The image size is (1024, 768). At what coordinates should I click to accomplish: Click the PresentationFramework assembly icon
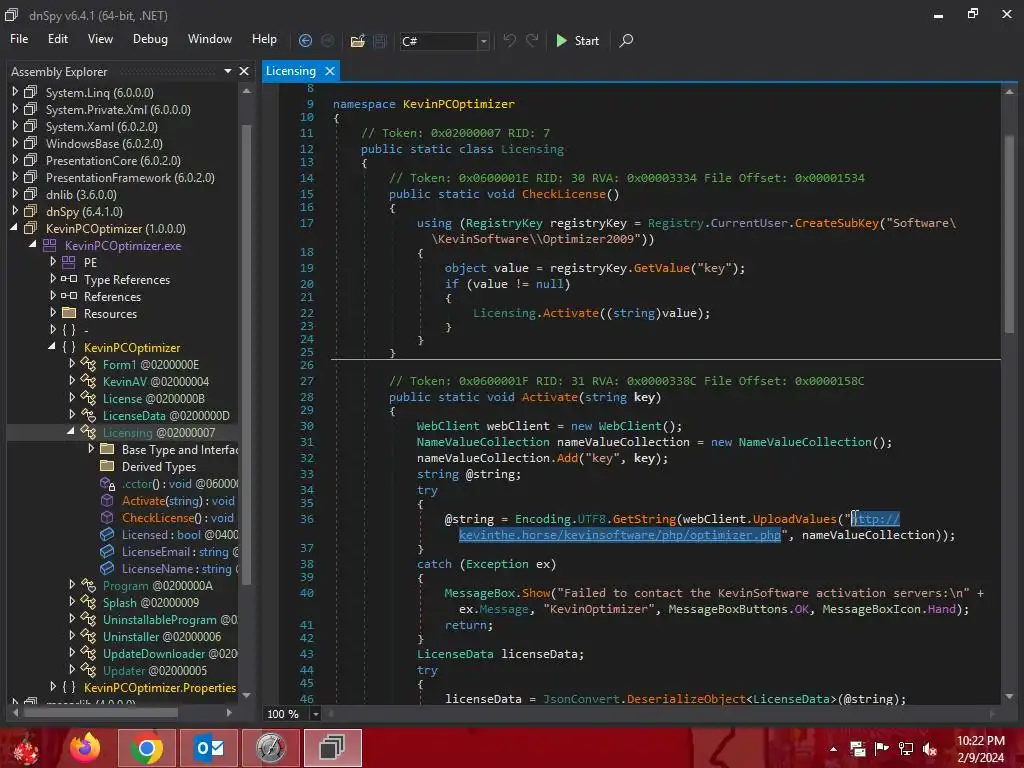coord(31,177)
